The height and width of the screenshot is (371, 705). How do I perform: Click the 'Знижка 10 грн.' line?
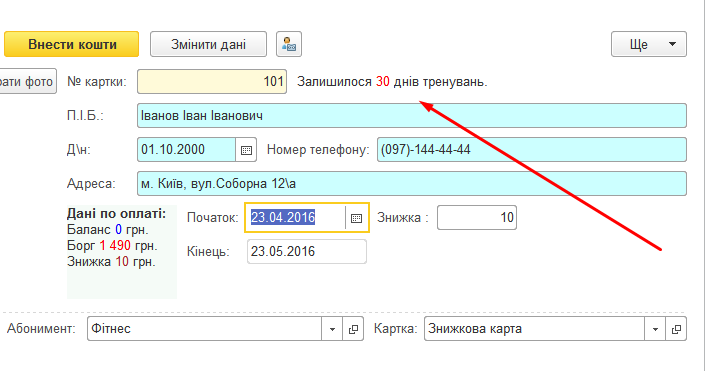pos(111,261)
